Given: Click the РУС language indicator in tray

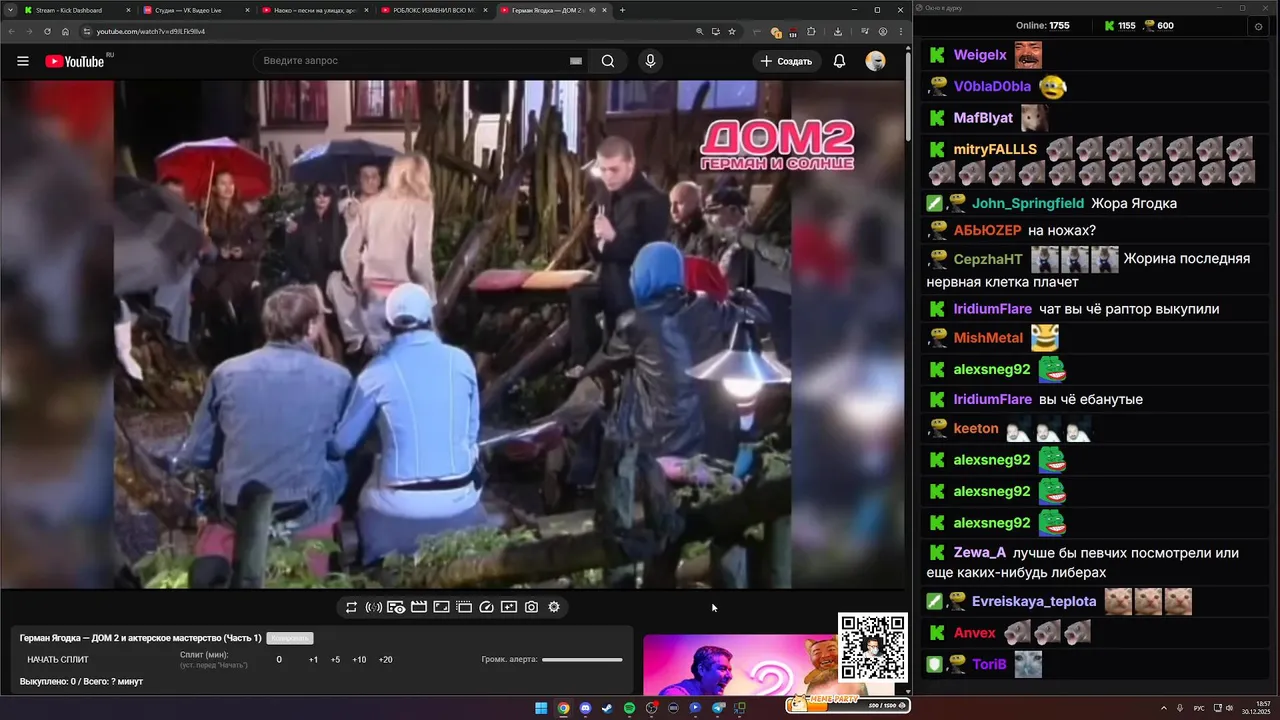Looking at the screenshot, I should pyautogui.click(x=1199, y=708).
